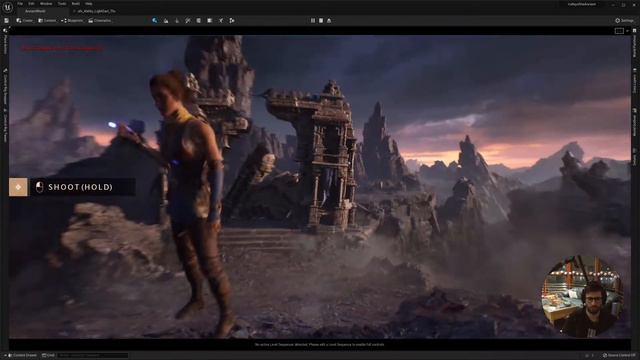This screenshot has height=360, width=640.
Task: Activate the Fracture mode icon
Action: tap(210, 20)
